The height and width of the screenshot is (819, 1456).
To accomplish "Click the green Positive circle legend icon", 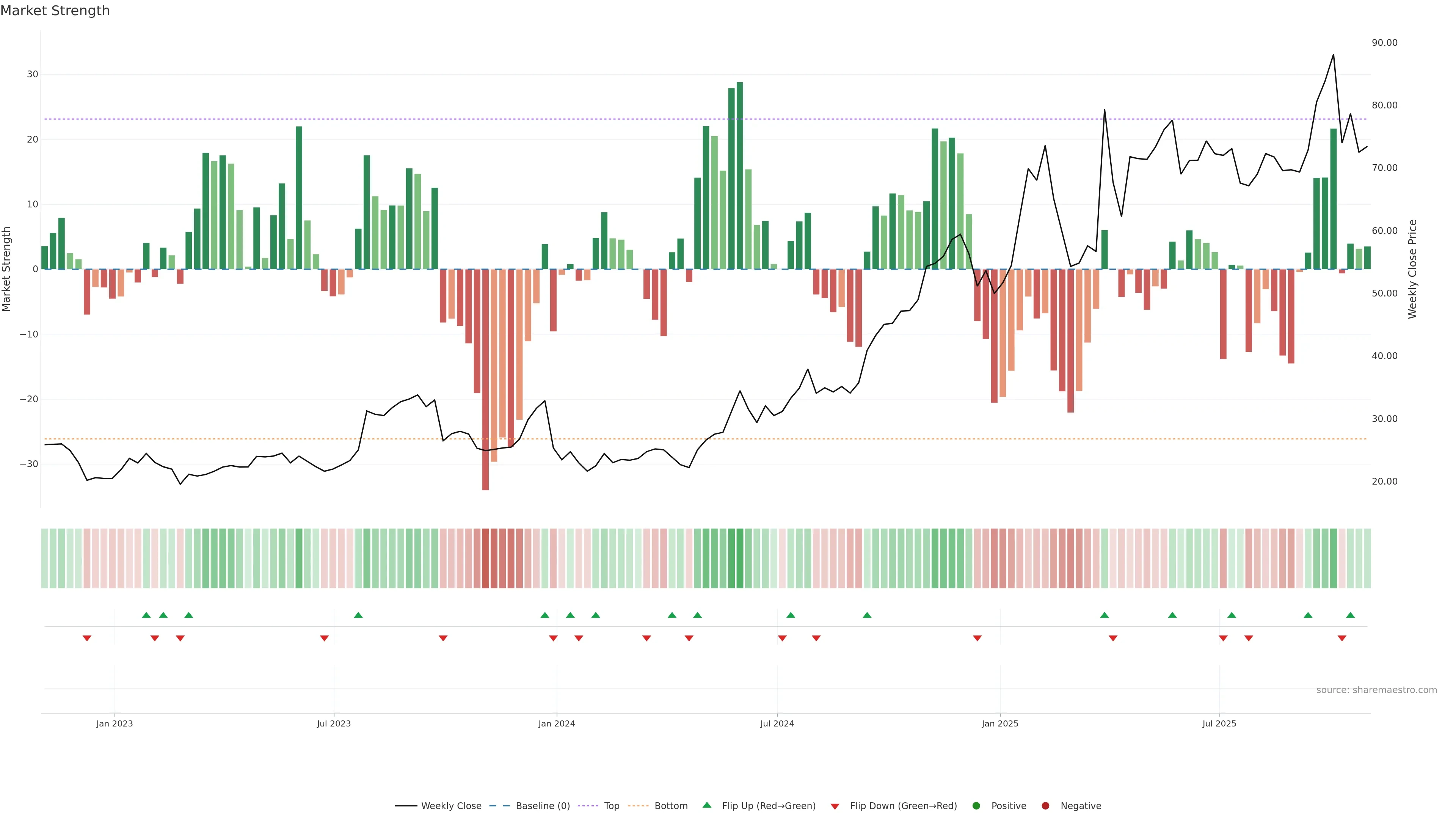I will click(976, 805).
